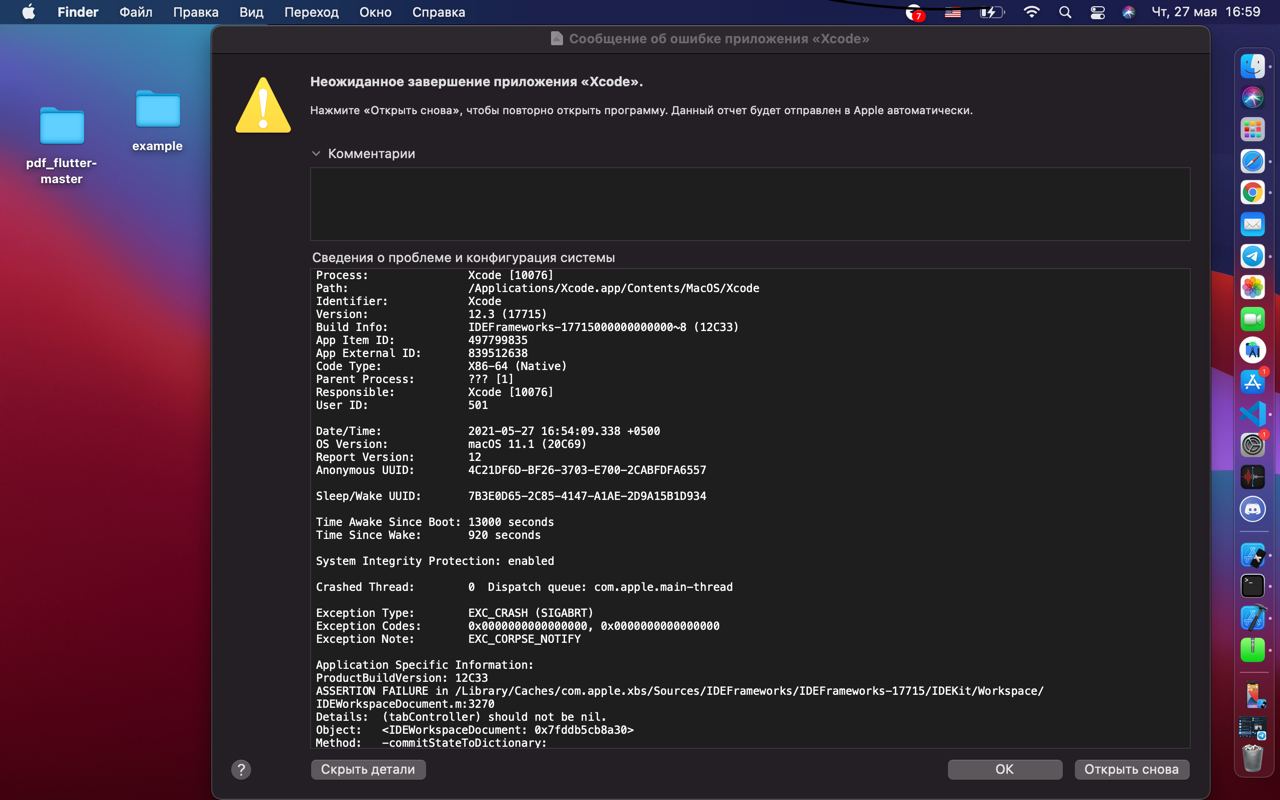The width and height of the screenshot is (1280, 800).
Task: Activate Siri in the menu bar
Action: tap(1129, 12)
